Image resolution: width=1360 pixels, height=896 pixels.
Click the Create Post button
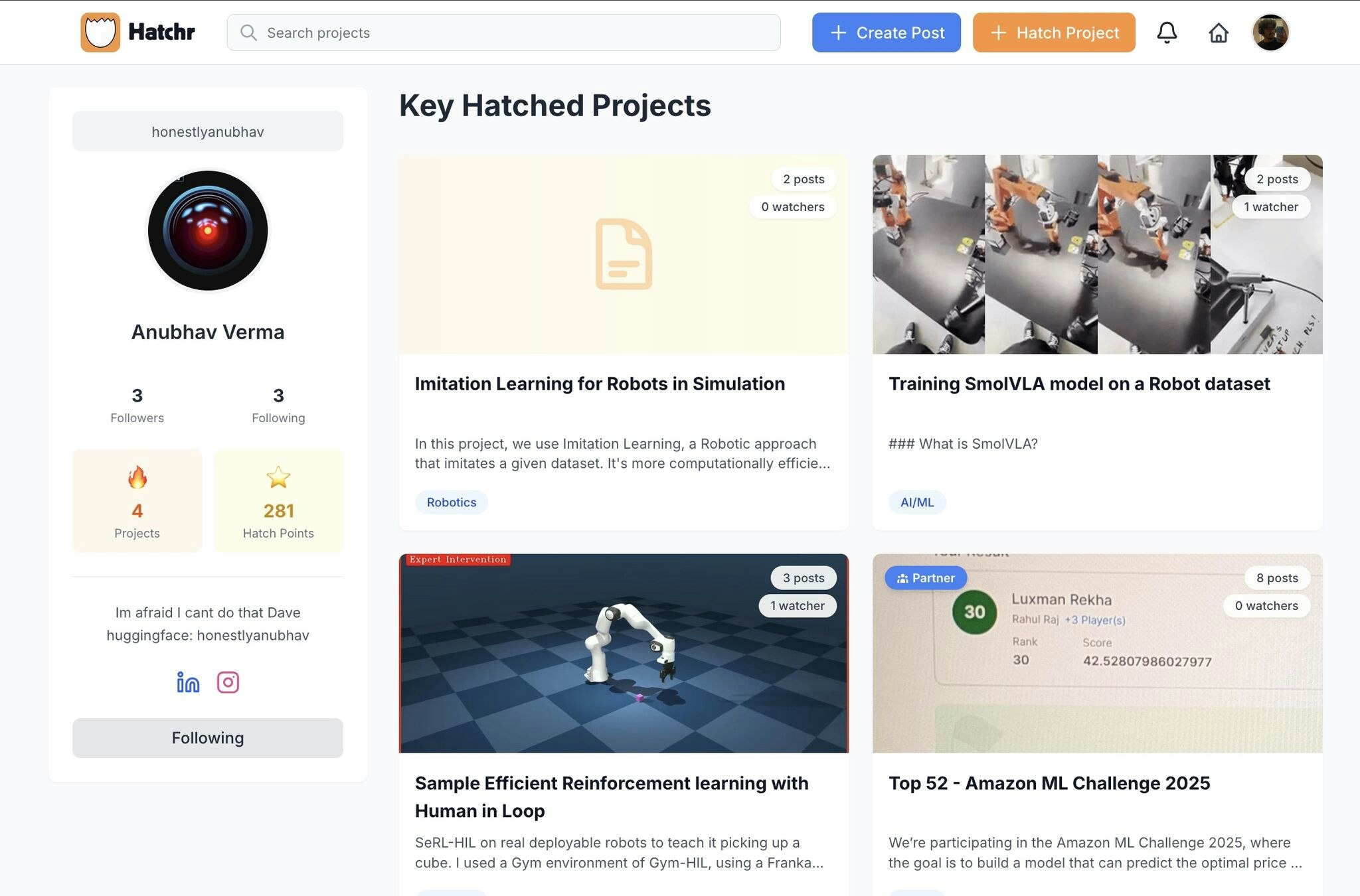(x=886, y=33)
